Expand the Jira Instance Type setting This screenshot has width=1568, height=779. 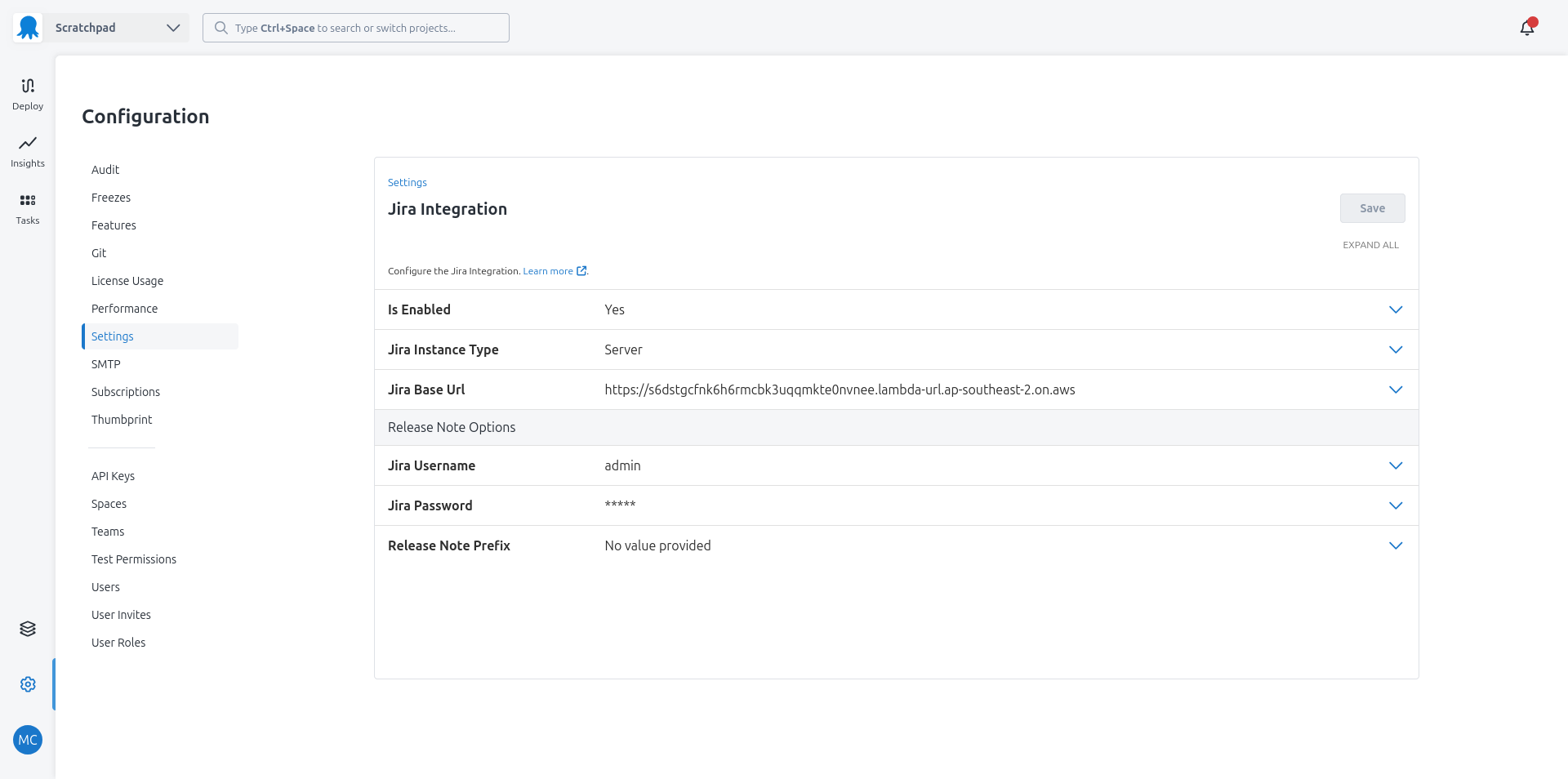1396,349
